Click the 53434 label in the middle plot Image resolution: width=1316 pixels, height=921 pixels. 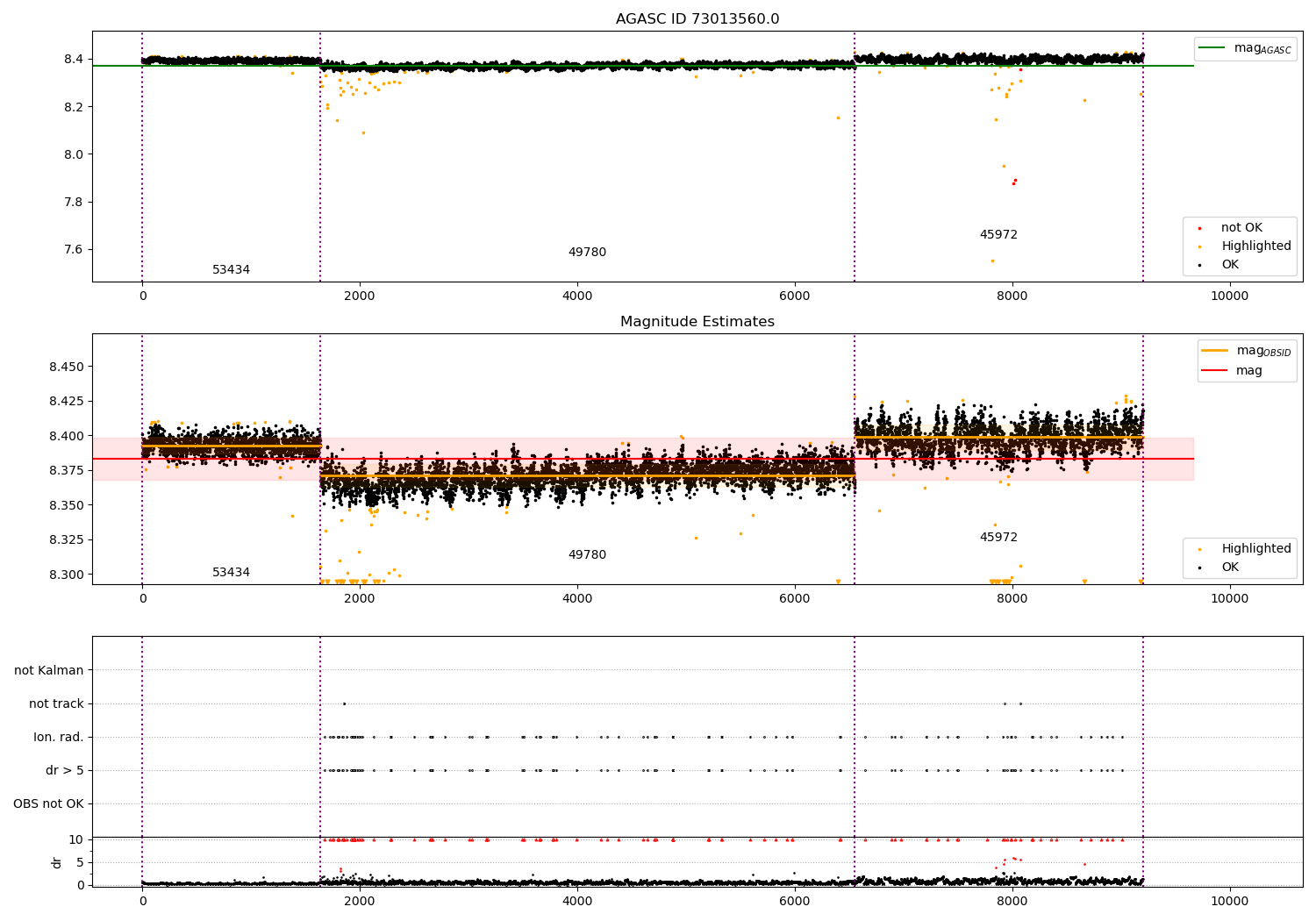(231, 573)
